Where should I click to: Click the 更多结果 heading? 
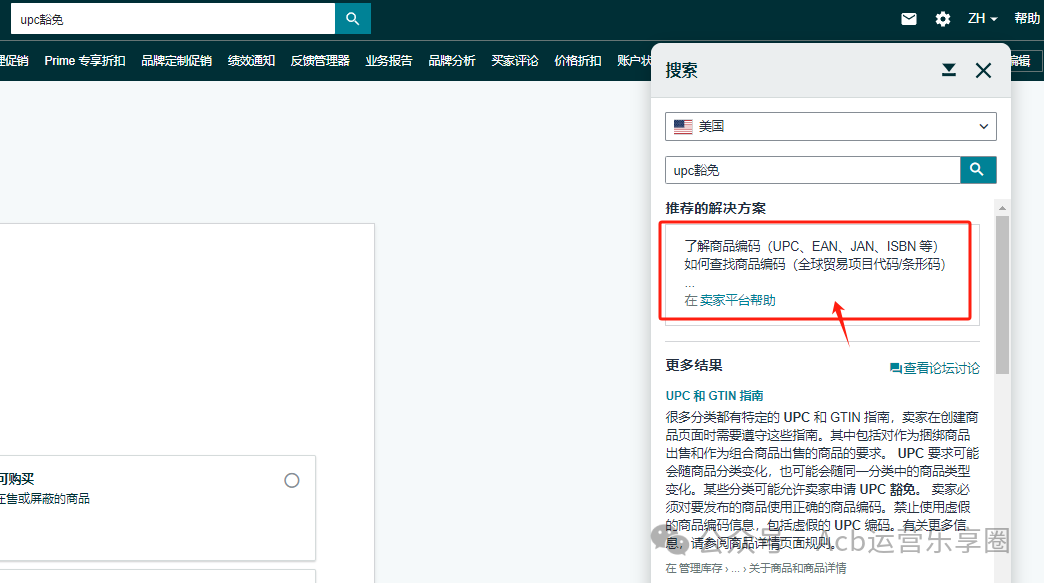coord(694,365)
